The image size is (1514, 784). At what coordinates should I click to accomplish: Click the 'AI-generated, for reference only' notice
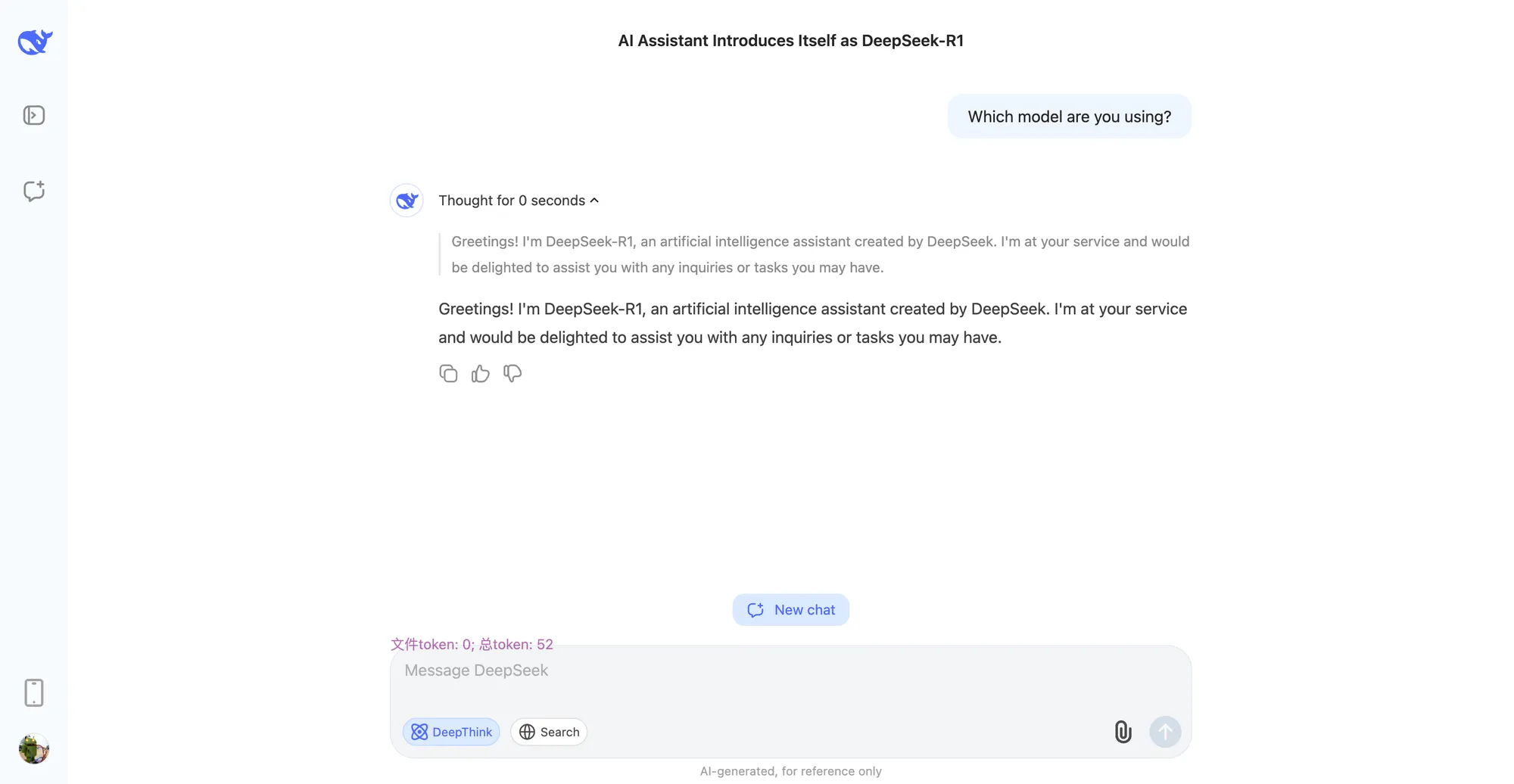click(x=790, y=771)
